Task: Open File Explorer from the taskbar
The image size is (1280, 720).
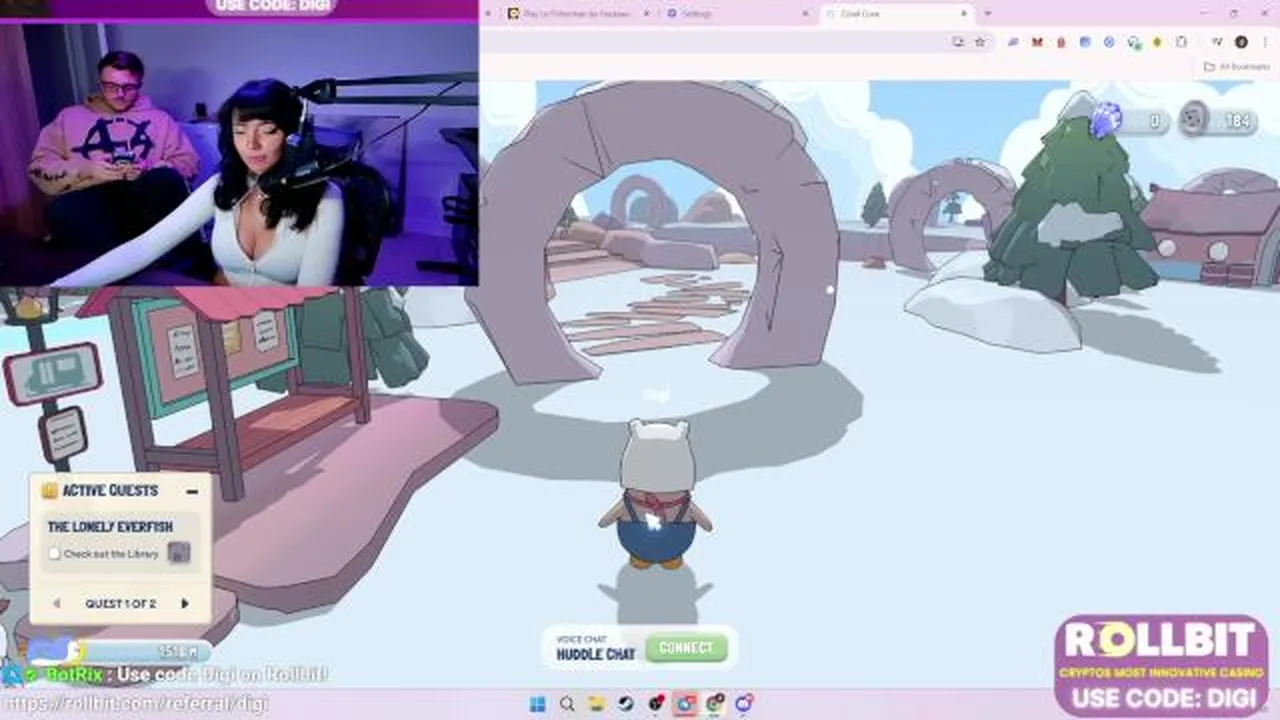Action: click(597, 704)
